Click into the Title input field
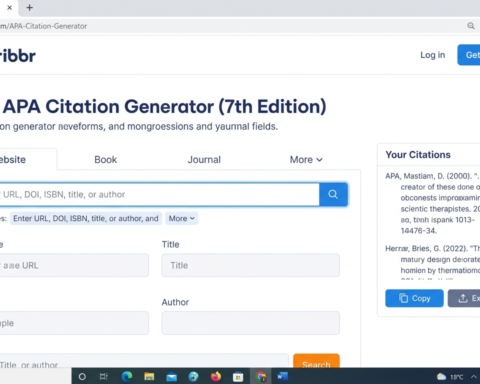This screenshot has width=480, height=384. [251, 265]
